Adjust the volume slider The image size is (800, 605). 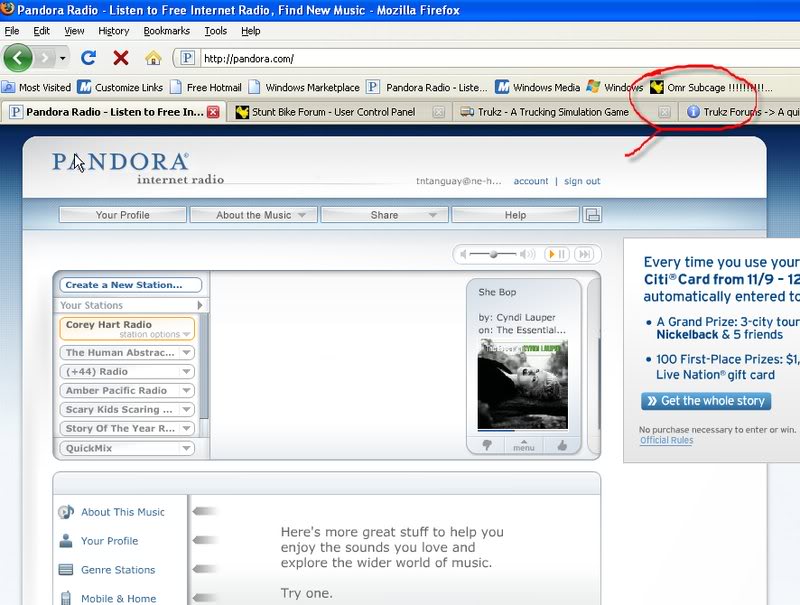pyautogui.click(x=493, y=253)
